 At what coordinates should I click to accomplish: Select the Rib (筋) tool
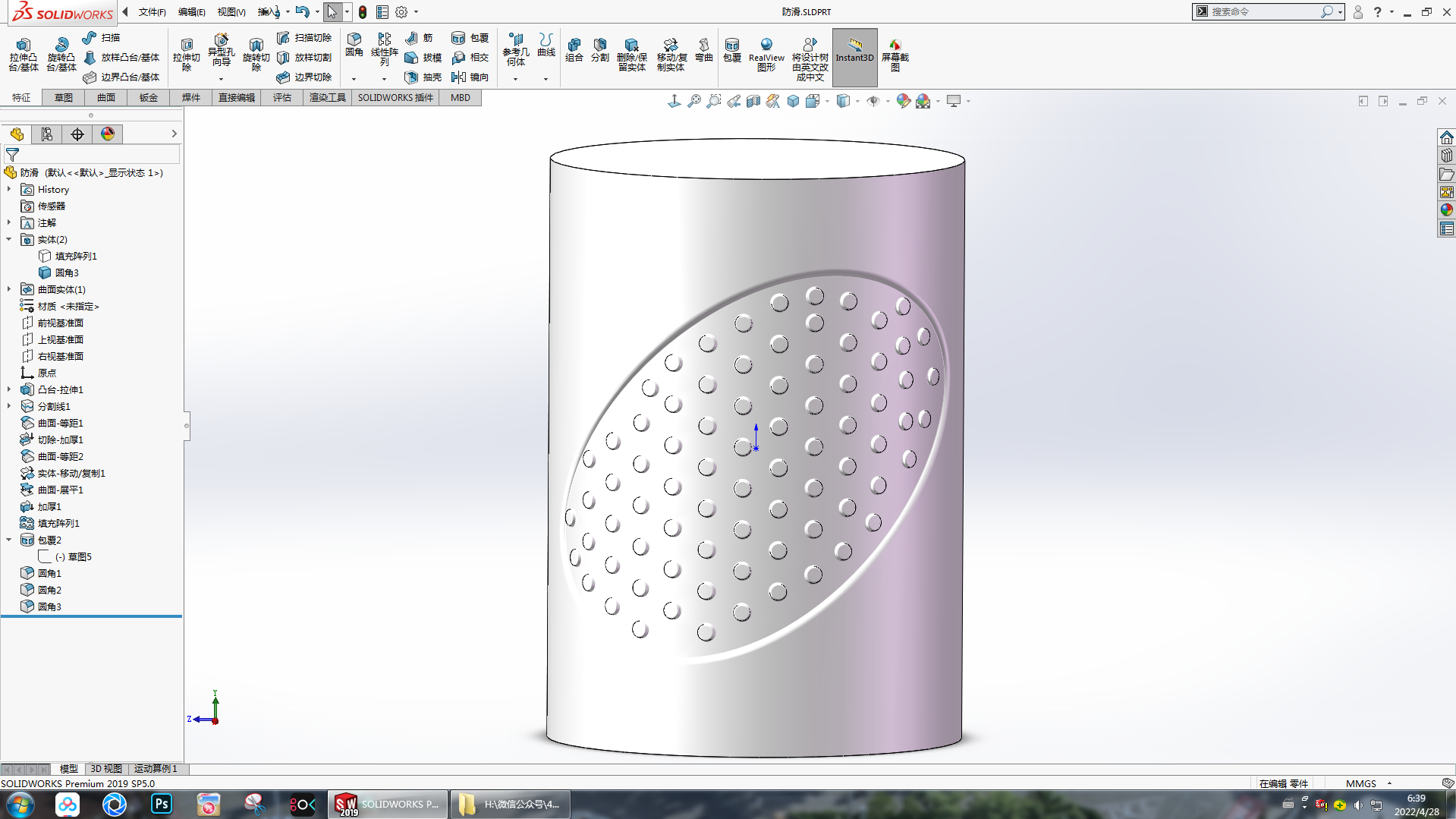point(419,38)
